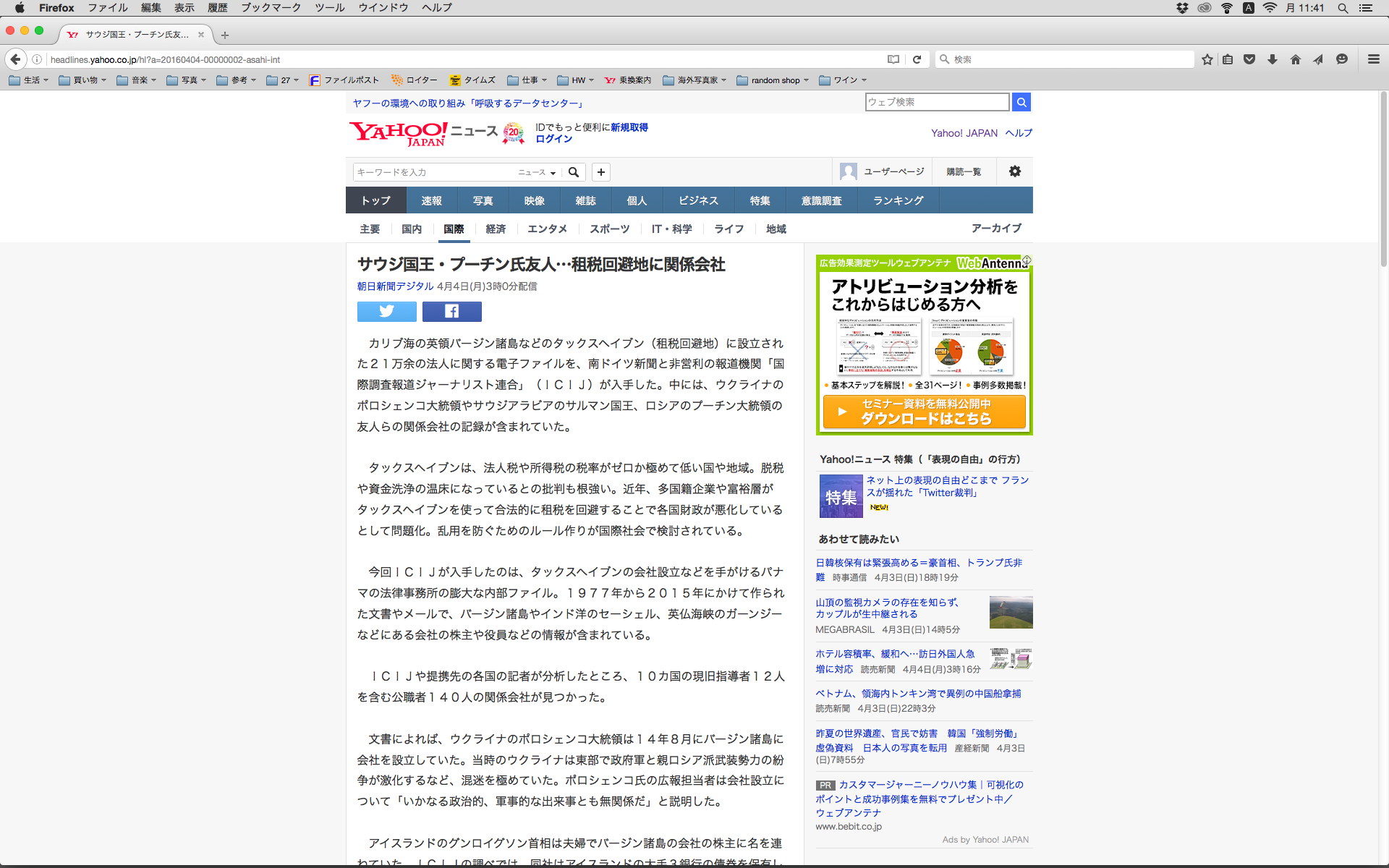1389x868 pixels.
Task: Open Firefox hamburger menu
Action: coord(1373,59)
